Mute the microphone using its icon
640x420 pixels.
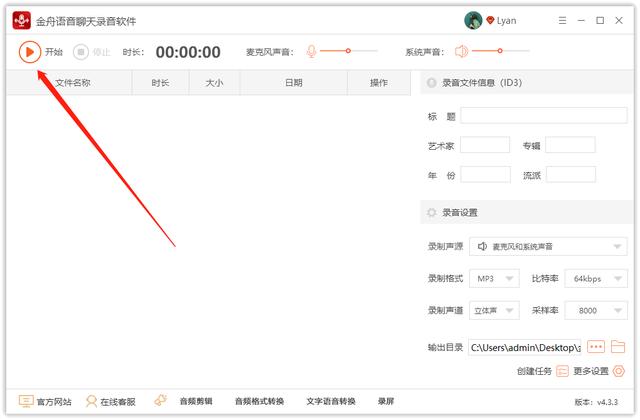[x=311, y=51]
